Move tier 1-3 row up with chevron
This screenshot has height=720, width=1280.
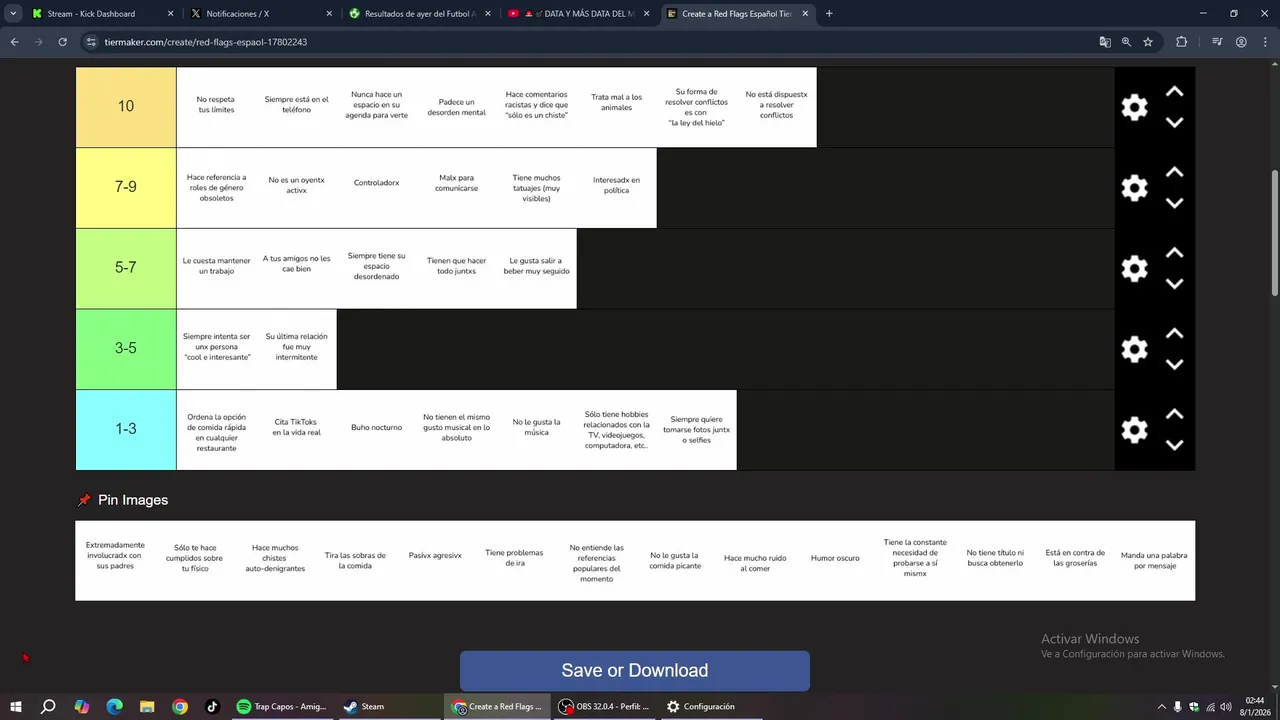tap(1175, 414)
